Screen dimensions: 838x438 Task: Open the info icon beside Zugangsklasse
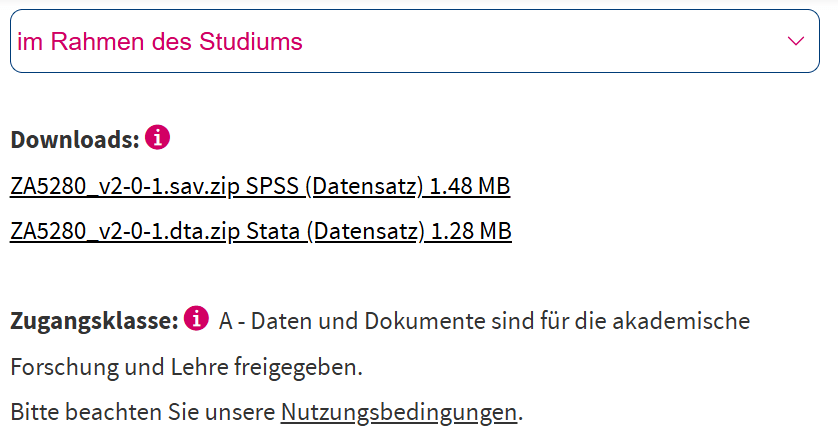click(x=197, y=319)
